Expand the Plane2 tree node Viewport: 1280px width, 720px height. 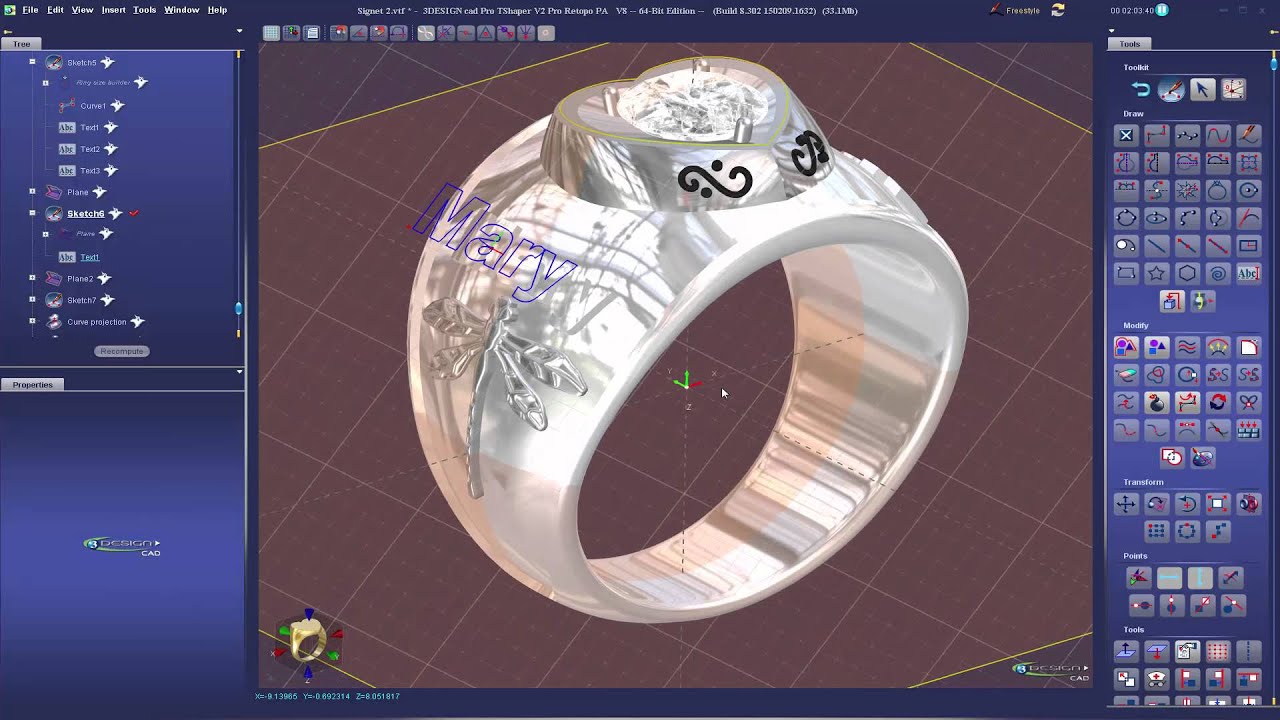coord(32,278)
